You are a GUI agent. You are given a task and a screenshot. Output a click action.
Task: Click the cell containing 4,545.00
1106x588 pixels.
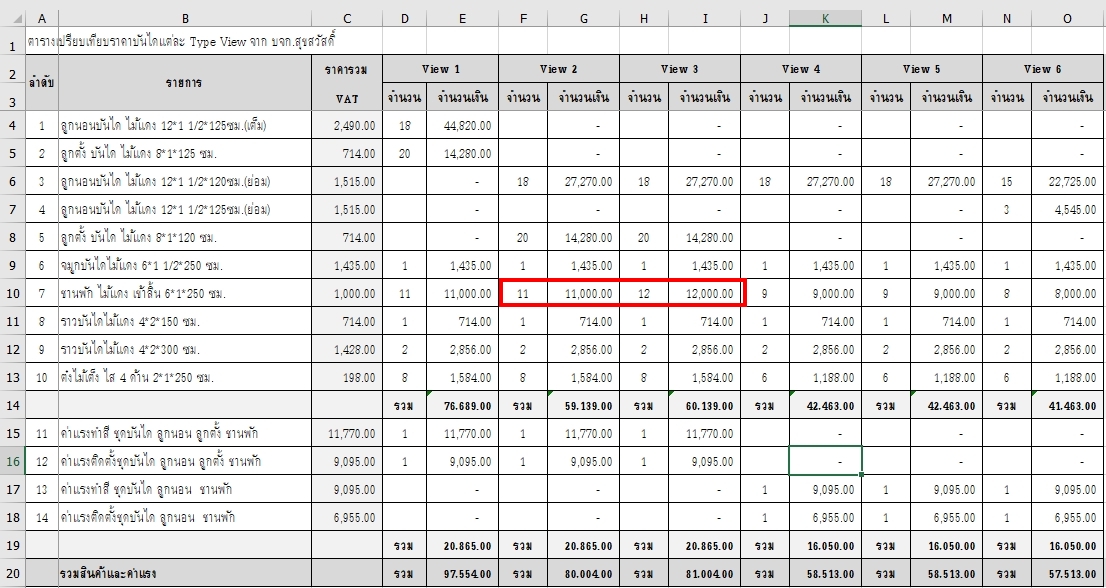point(1068,209)
